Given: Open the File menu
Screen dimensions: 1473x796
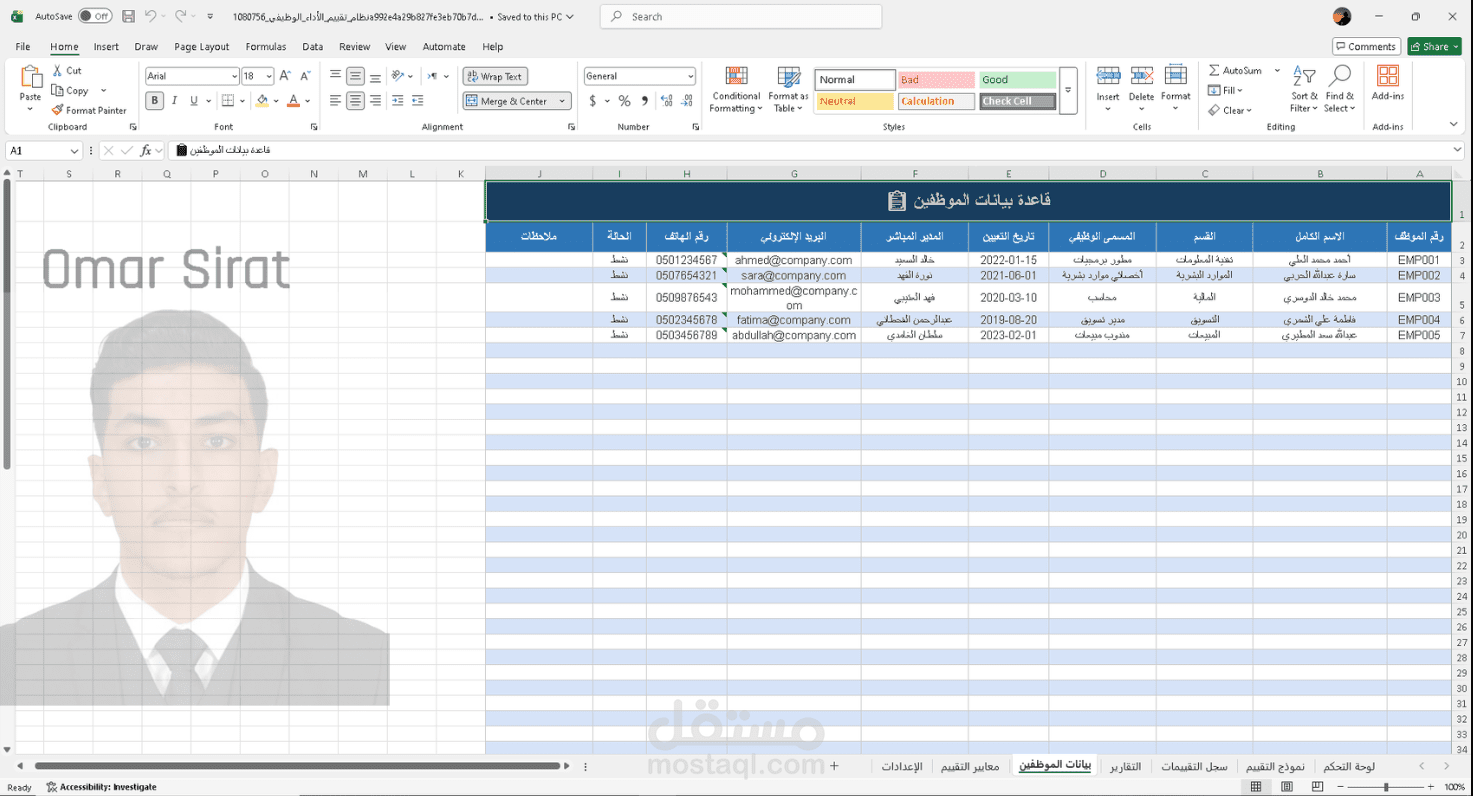Looking at the screenshot, I should [23, 47].
